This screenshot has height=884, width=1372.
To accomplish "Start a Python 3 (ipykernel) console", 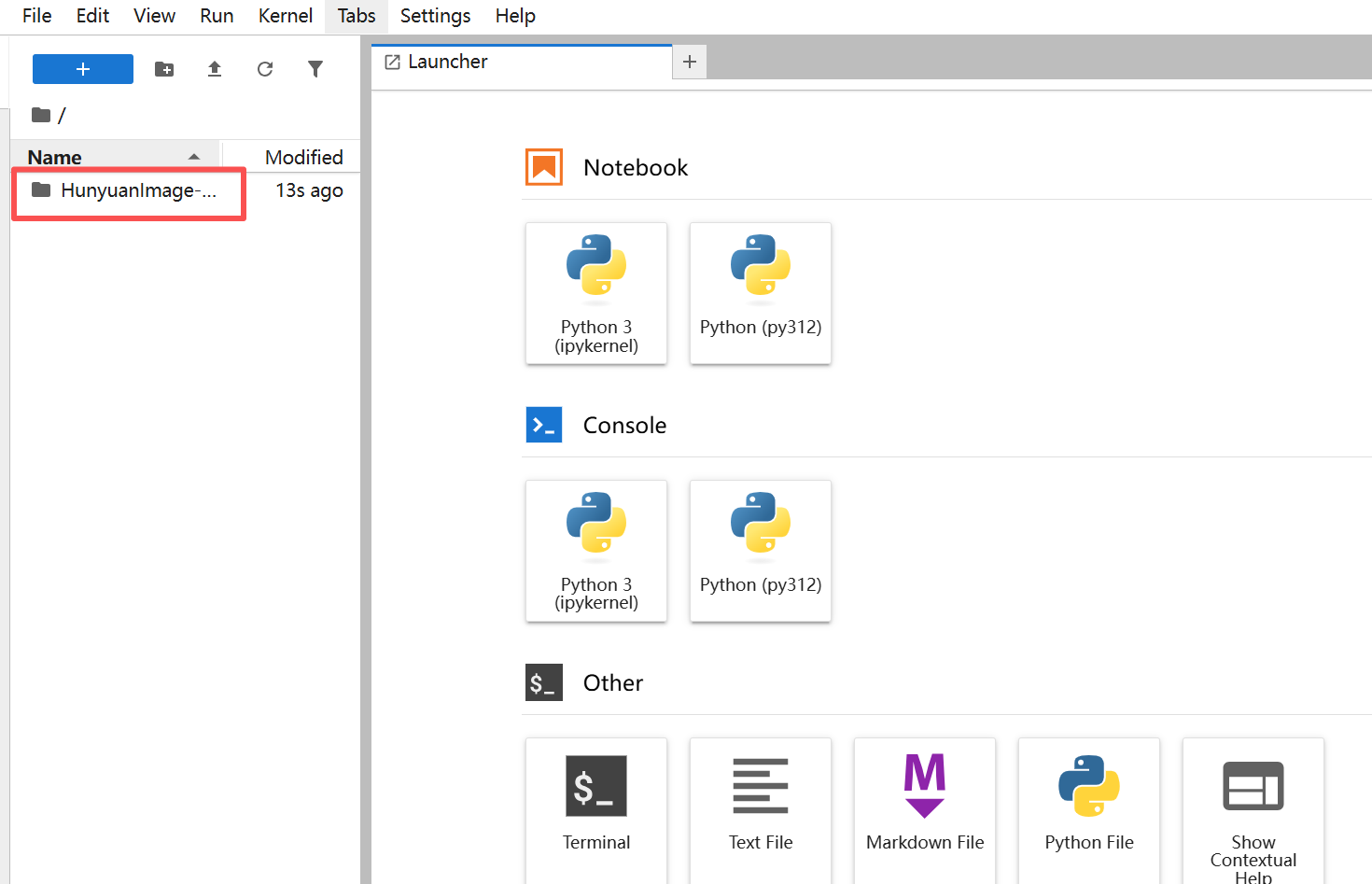I will pyautogui.click(x=596, y=551).
